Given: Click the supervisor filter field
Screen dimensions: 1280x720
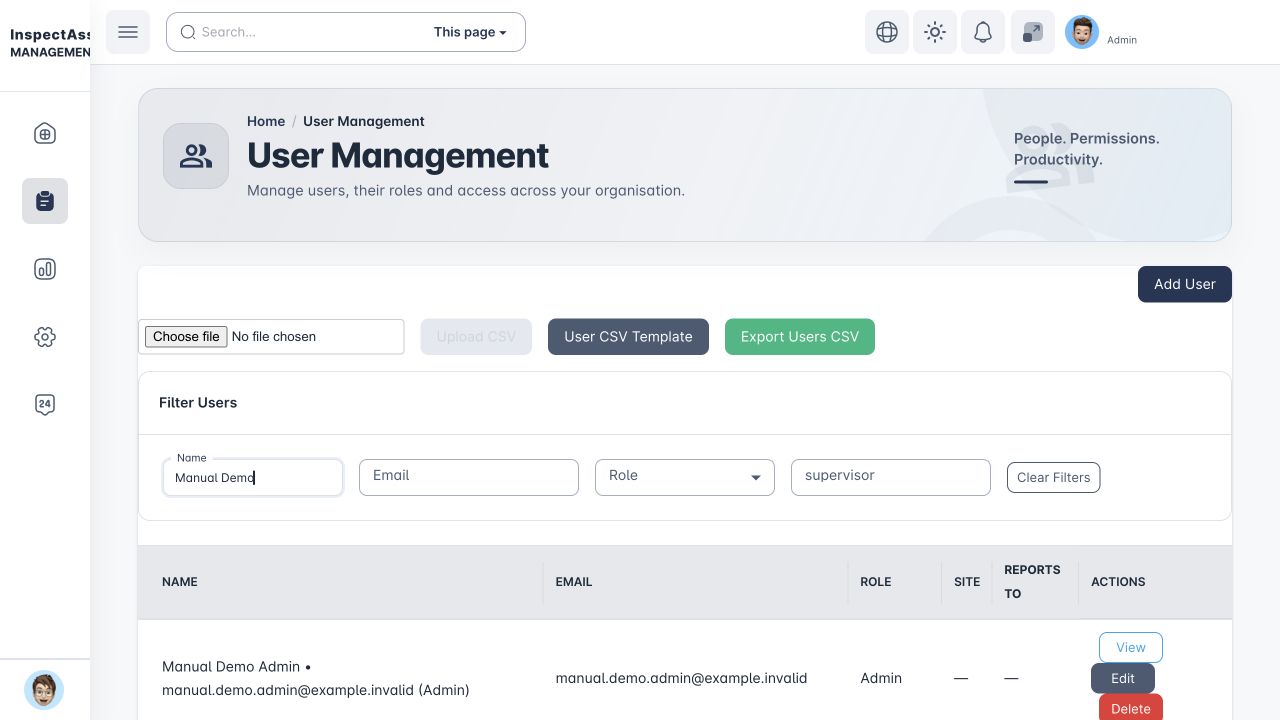Looking at the screenshot, I should tap(891, 477).
